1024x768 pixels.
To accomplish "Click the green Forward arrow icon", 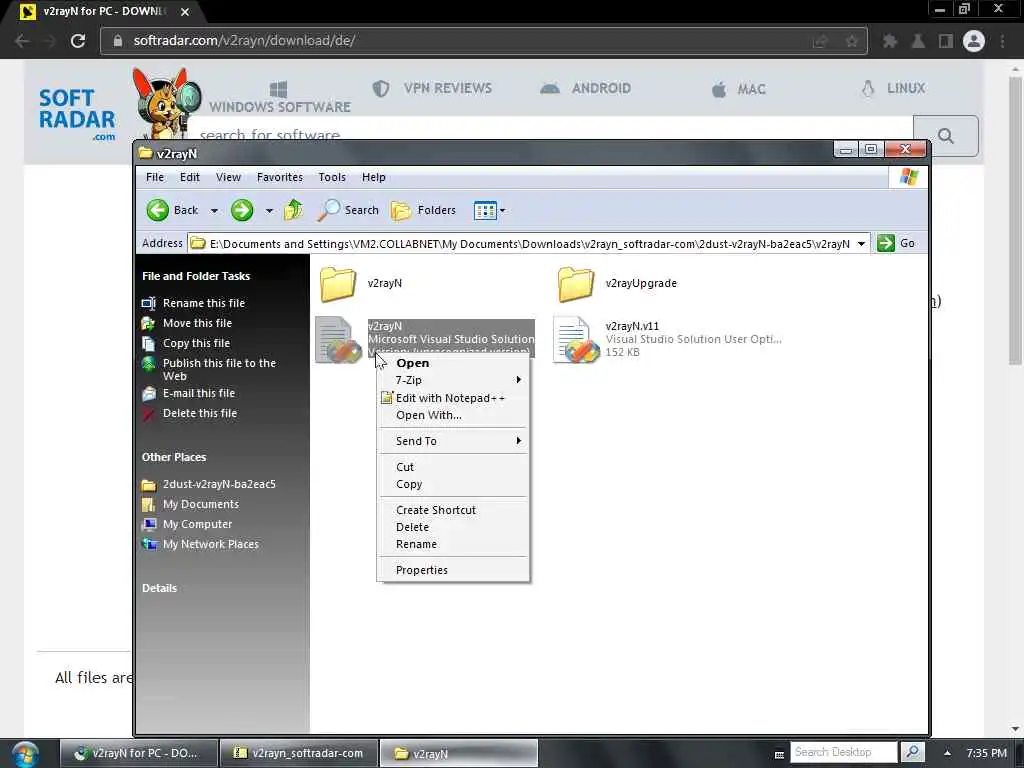I will (242, 210).
